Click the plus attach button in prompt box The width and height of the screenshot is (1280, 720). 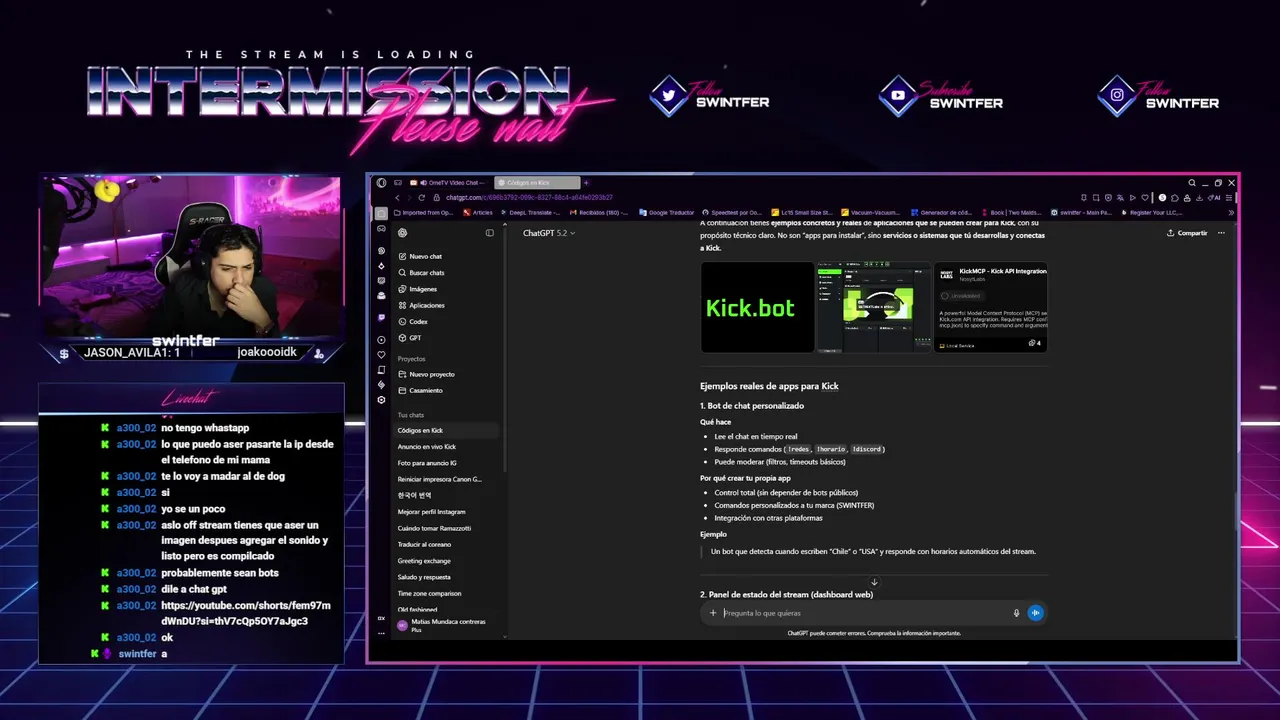713,613
